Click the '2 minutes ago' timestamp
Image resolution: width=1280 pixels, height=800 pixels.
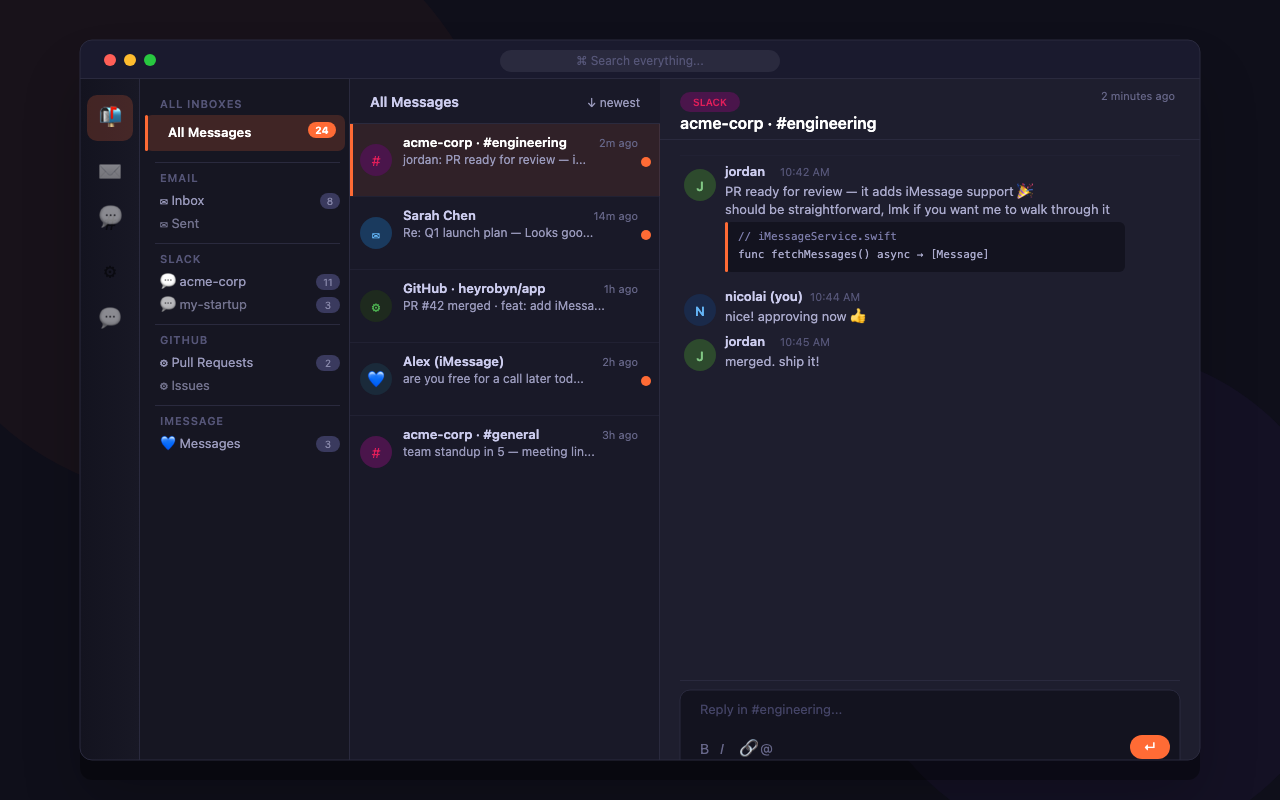(1138, 97)
